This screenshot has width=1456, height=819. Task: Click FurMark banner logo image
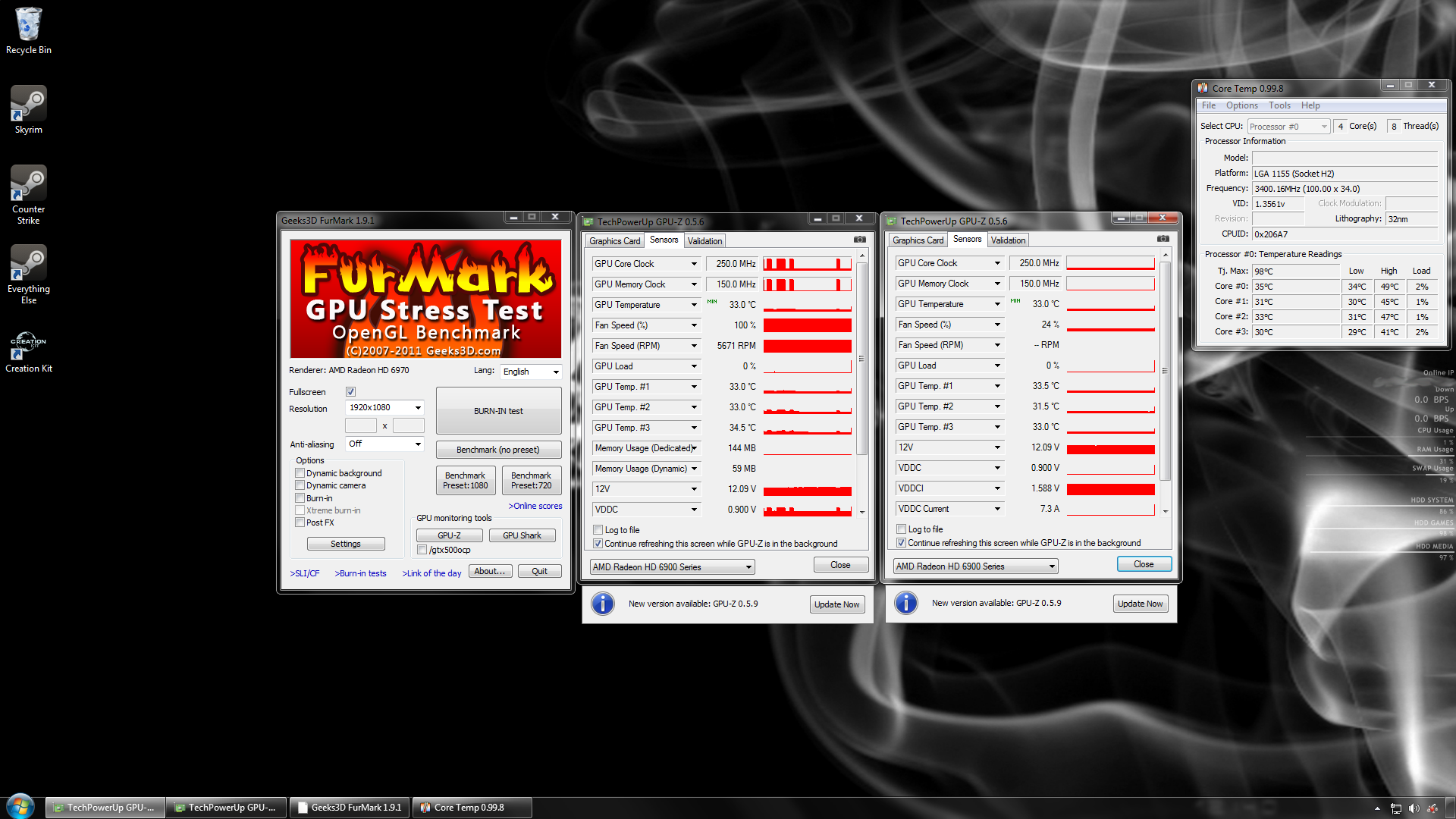click(x=425, y=299)
